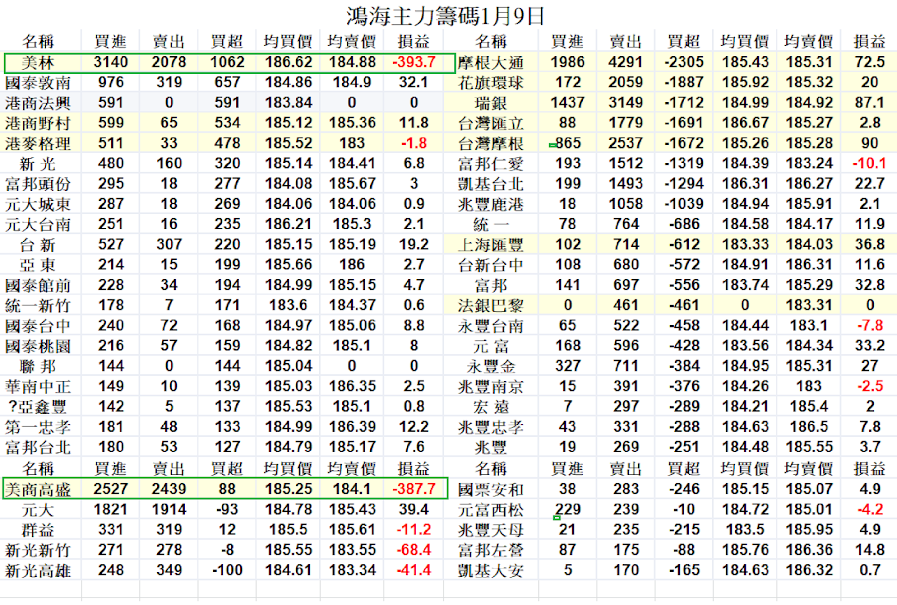Click 永豐台南's 損益 value -7.8
Image resolution: width=897 pixels, height=605 pixels.
point(870,325)
